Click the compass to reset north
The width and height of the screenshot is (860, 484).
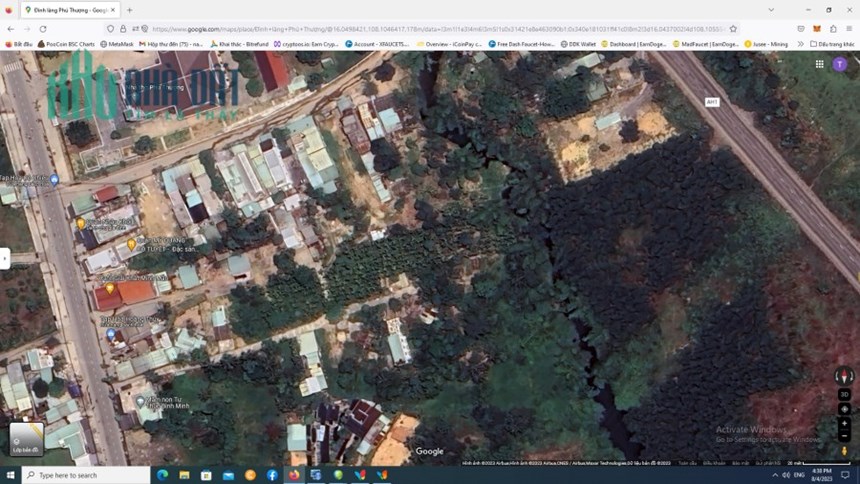tap(844, 376)
